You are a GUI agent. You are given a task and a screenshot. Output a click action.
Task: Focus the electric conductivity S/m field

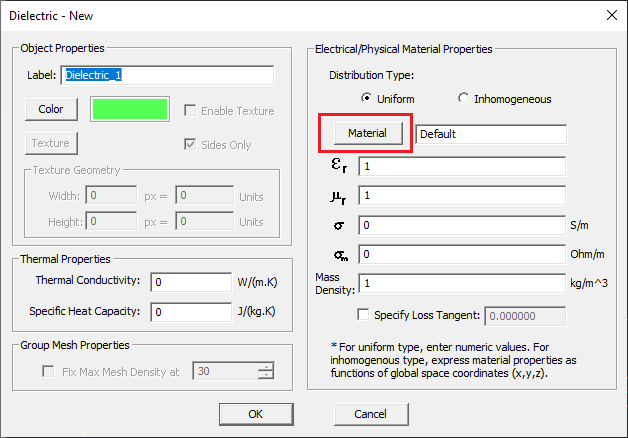[x=463, y=226]
